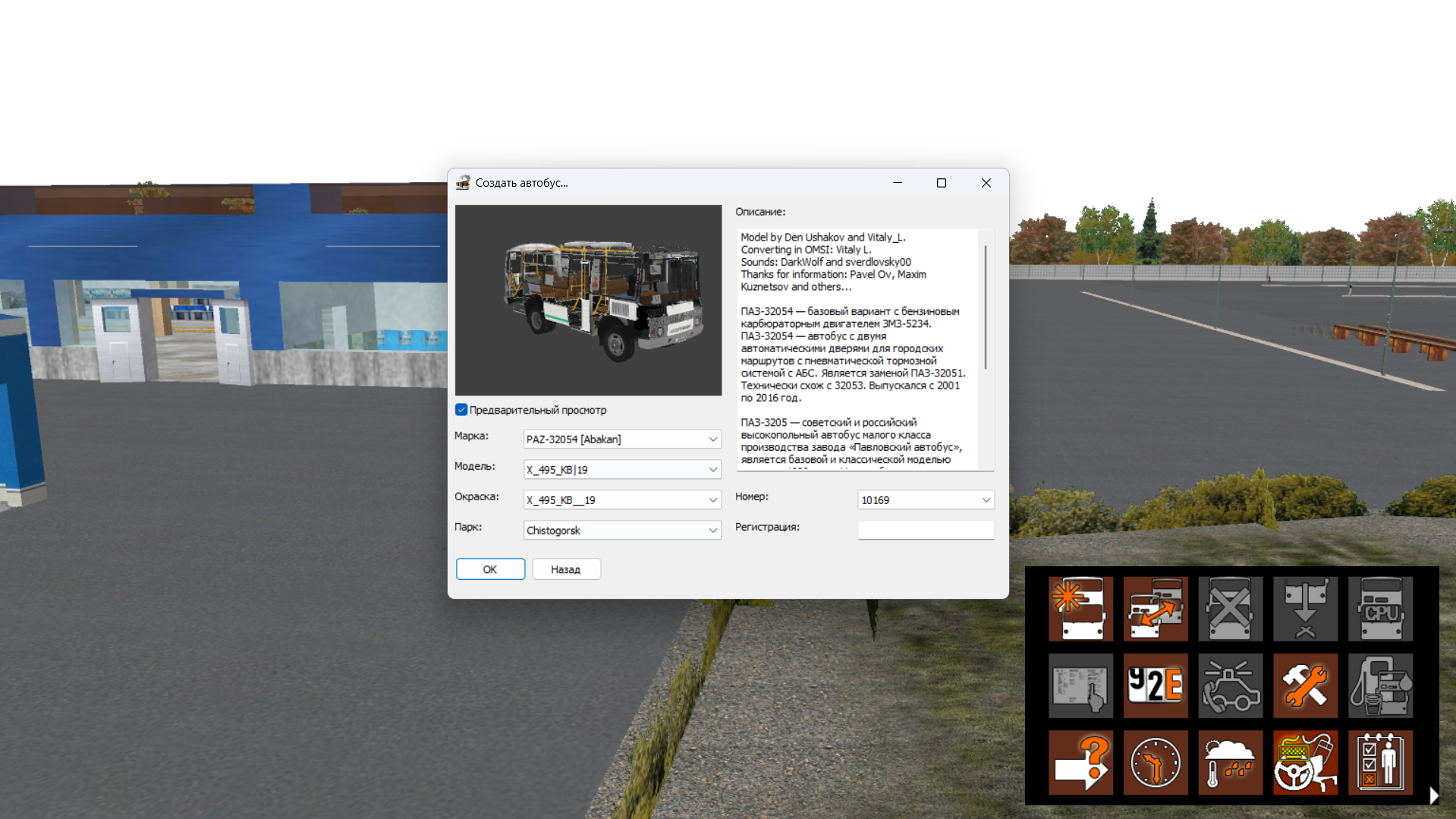Click the 'Номер:' label
Screen dimensions: 1456x819
[752, 496]
